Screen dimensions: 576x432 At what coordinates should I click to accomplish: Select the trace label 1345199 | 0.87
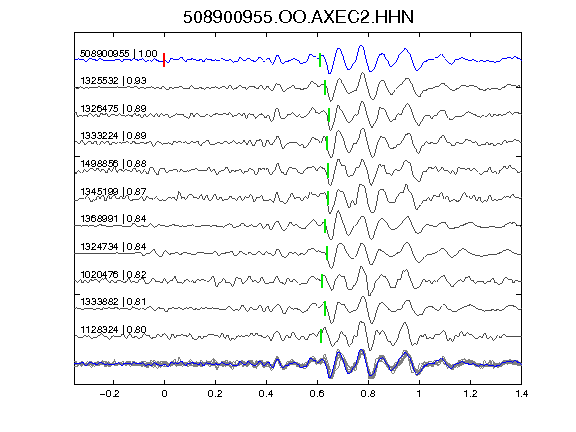114,191
